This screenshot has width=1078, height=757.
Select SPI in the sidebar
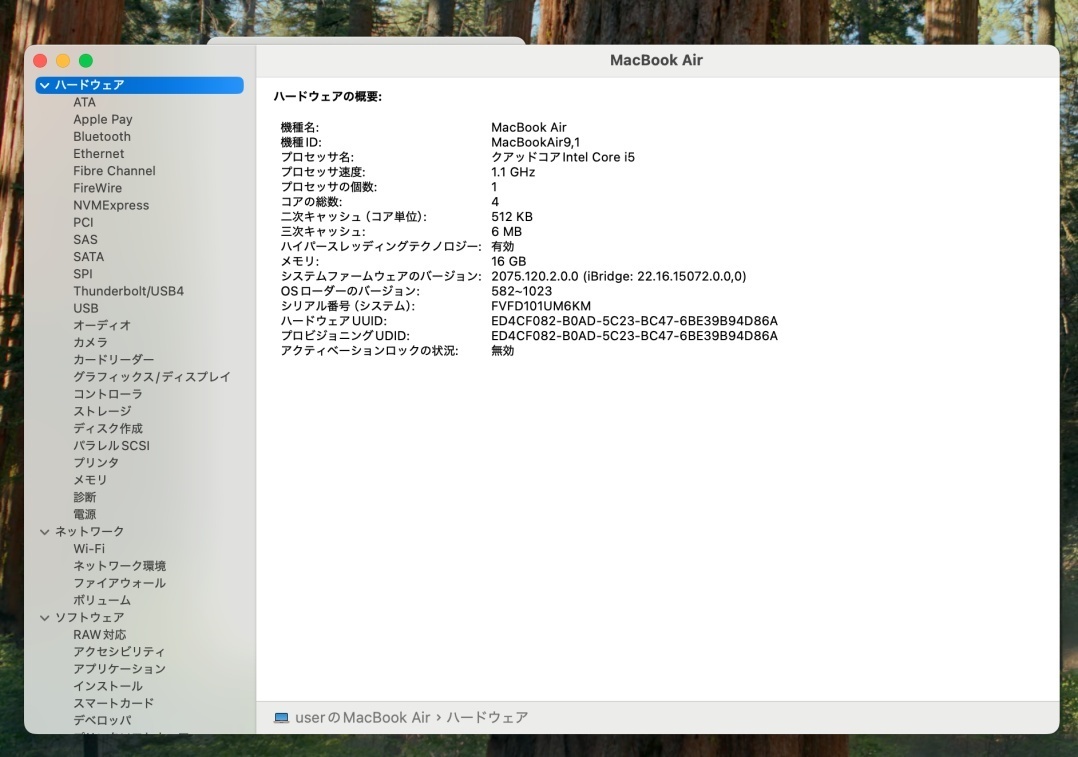(82, 274)
